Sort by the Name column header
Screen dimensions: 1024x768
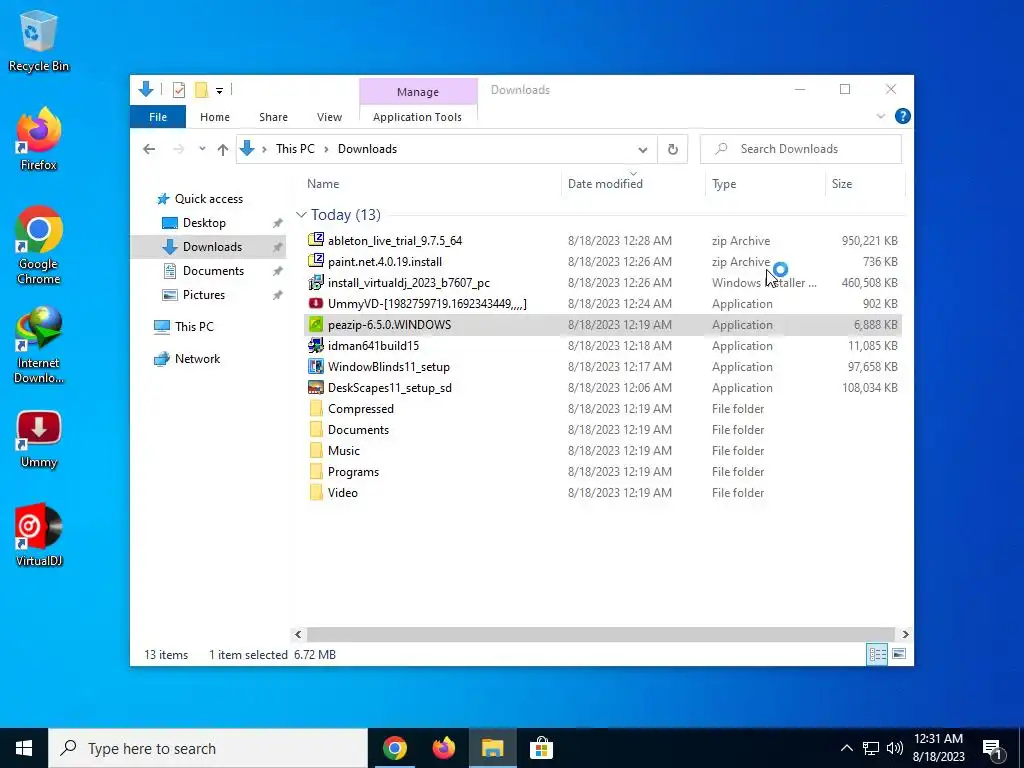(431, 184)
